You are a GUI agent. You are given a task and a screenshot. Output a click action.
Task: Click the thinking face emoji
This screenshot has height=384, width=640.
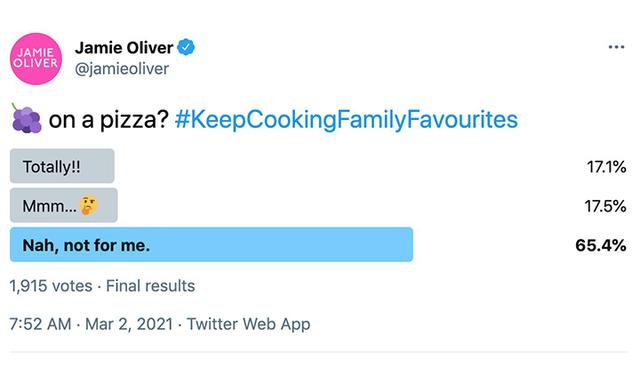pyautogui.click(x=88, y=205)
